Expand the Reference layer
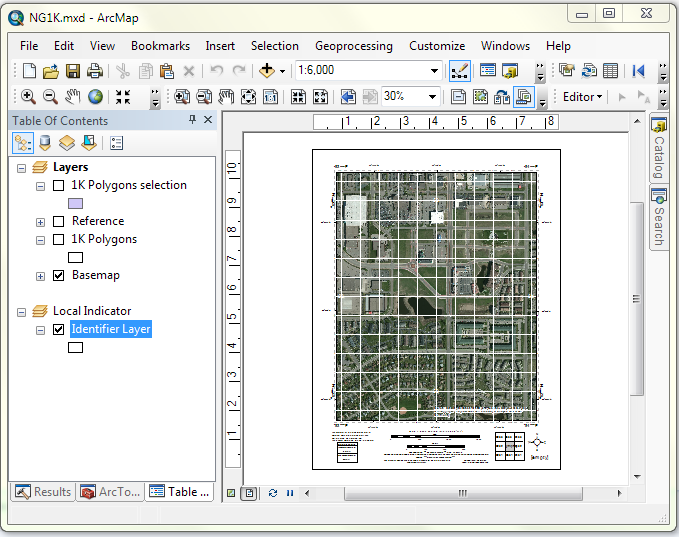 (x=40, y=222)
